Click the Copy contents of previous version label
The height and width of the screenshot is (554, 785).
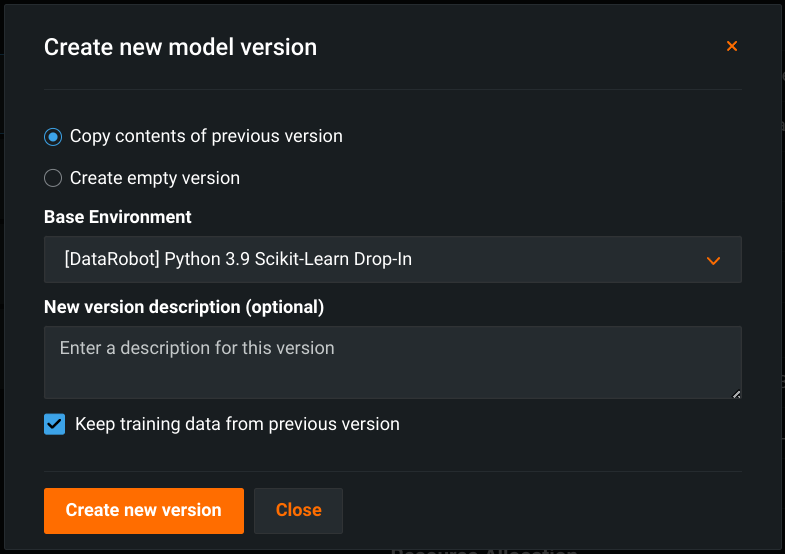pyautogui.click(x=206, y=136)
